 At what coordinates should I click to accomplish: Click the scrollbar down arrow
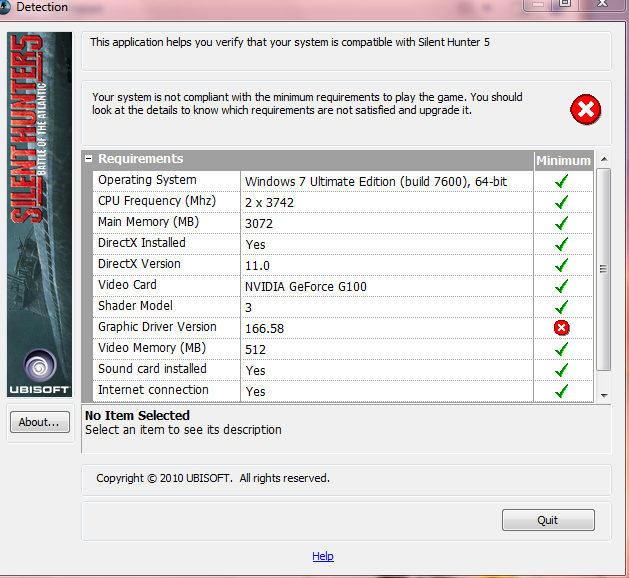coord(604,395)
